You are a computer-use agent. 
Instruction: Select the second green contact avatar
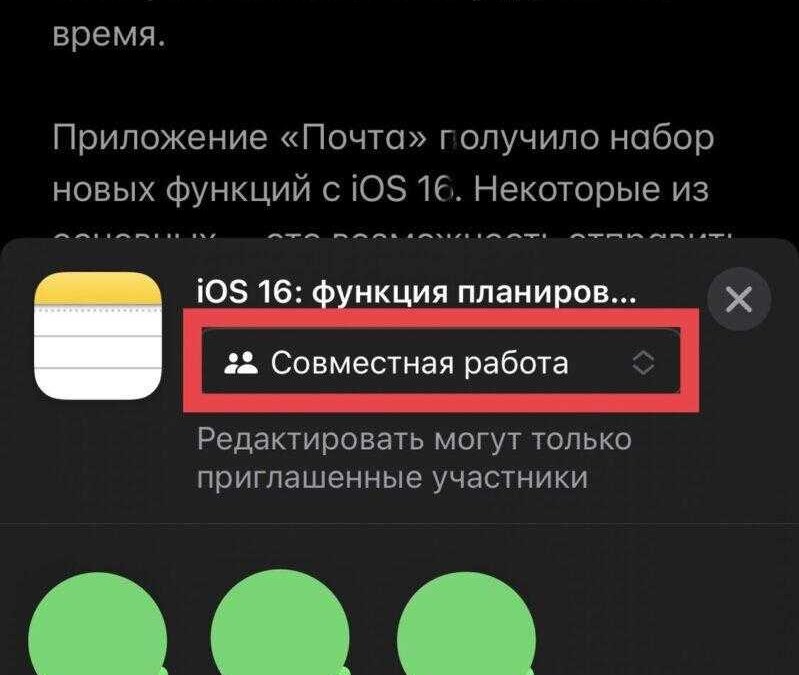pos(280,624)
